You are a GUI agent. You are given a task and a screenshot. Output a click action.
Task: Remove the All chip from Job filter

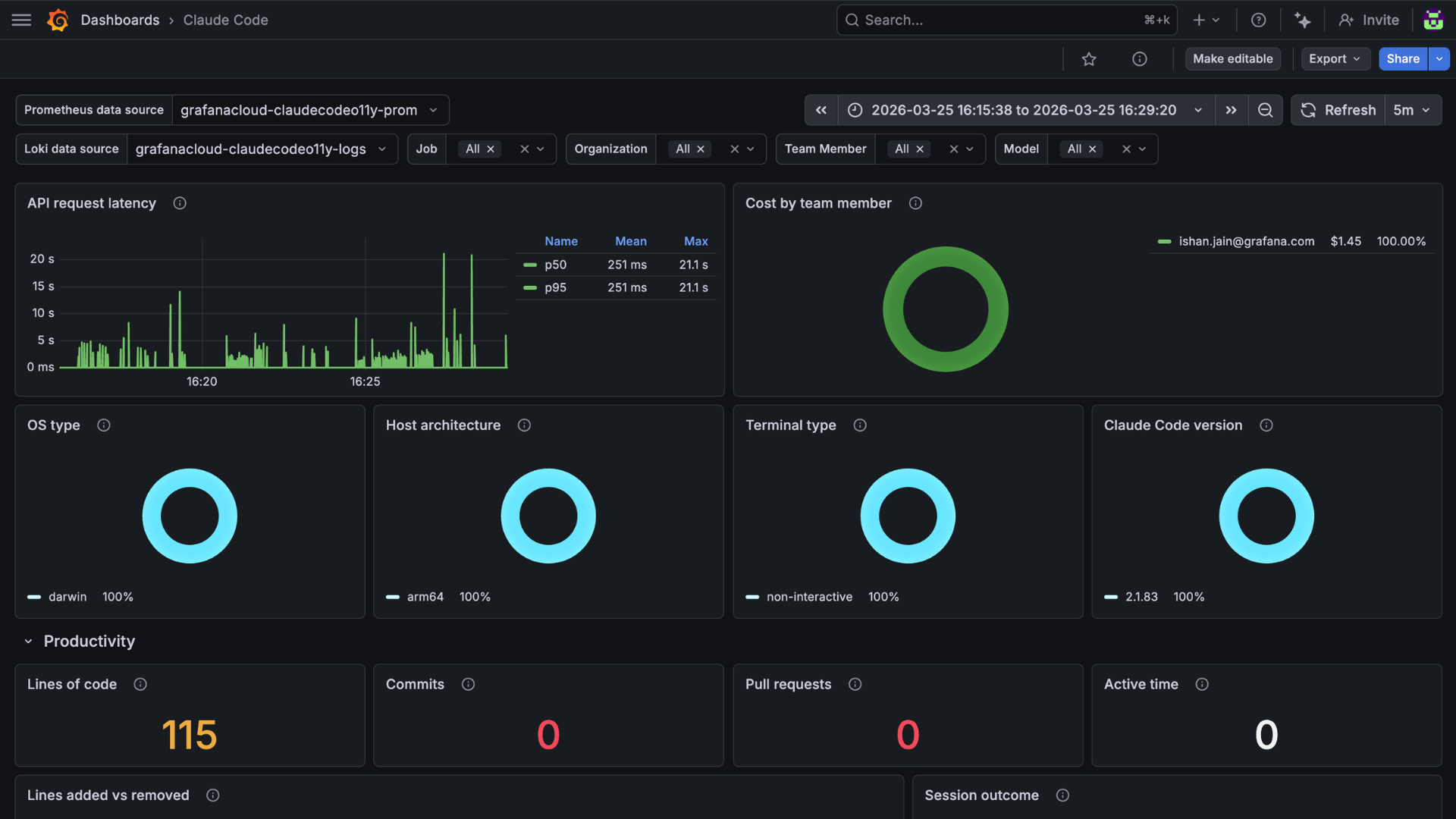[x=491, y=149]
